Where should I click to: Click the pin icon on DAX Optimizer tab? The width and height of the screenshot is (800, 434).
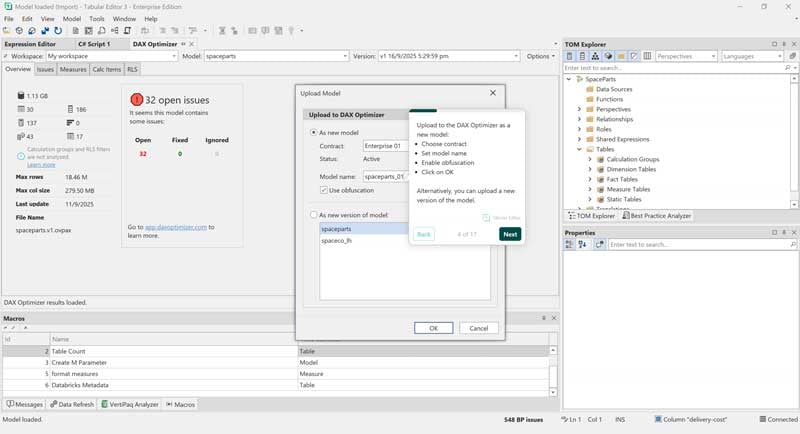tap(184, 44)
